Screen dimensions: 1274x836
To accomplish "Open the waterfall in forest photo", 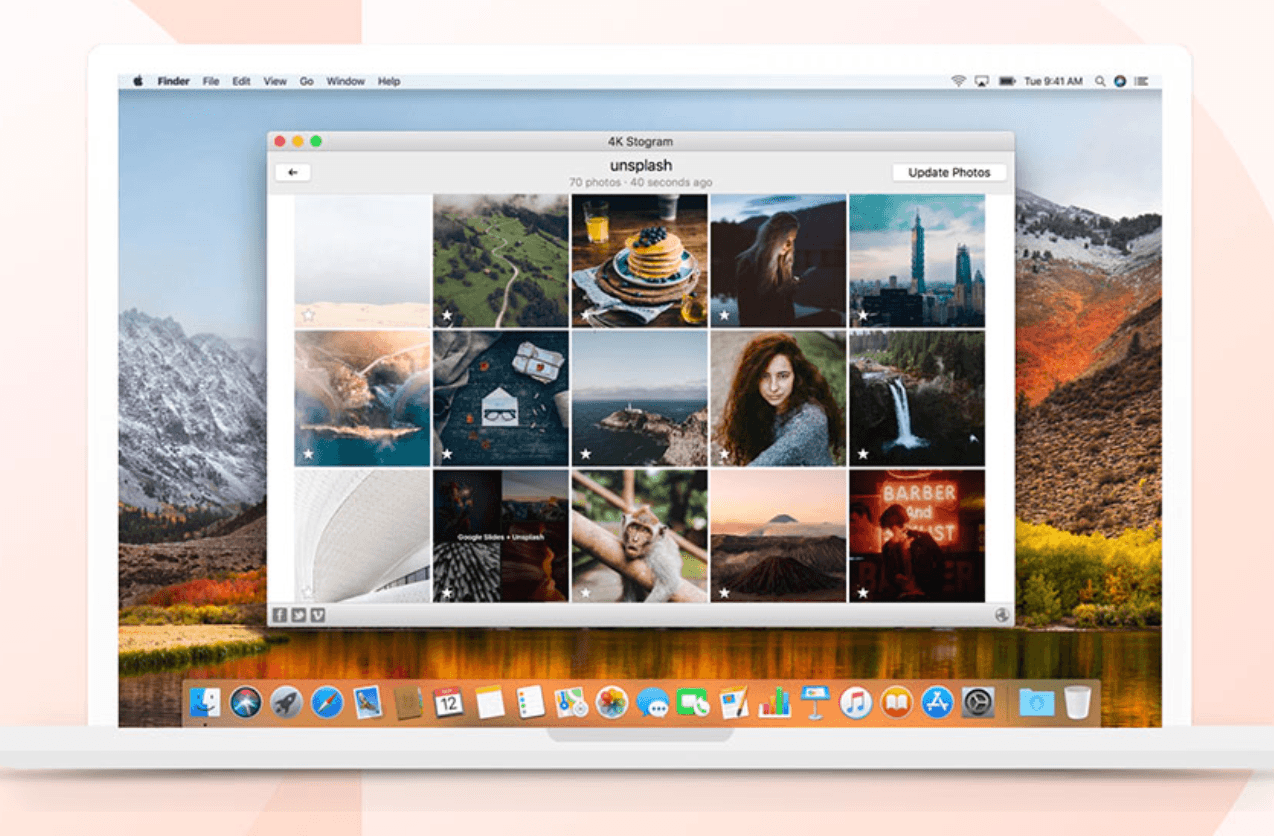I will (x=917, y=399).
